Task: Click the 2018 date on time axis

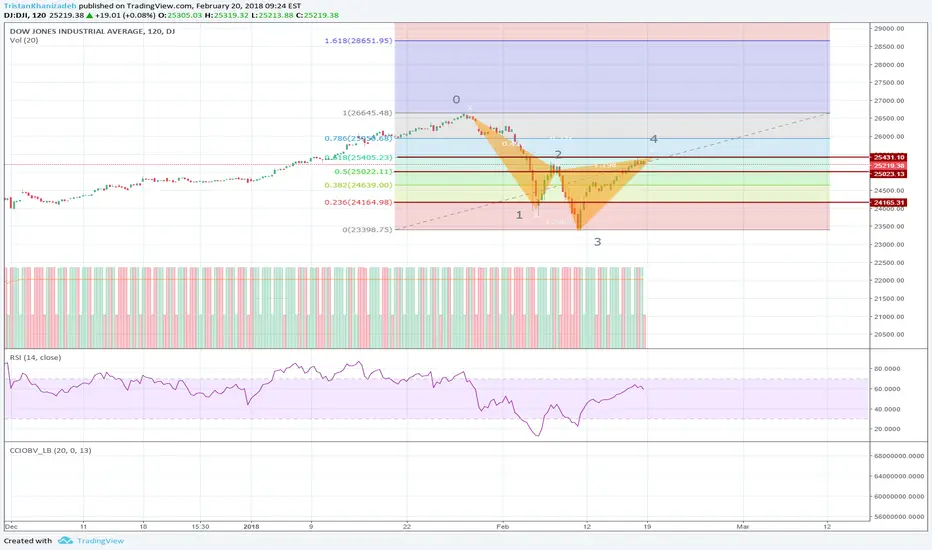Action: pos(251,526)
